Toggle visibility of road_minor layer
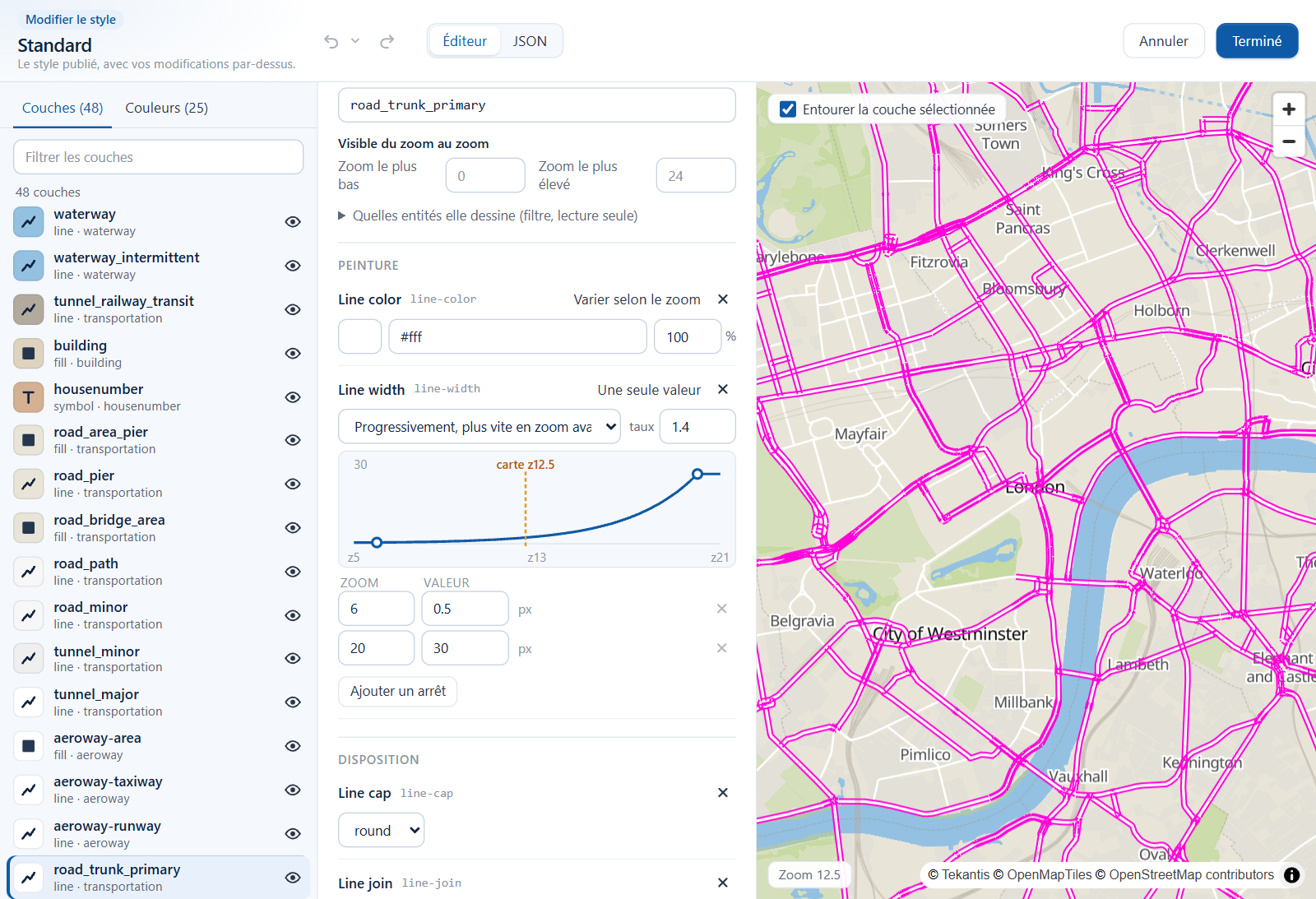Image resolution: width=1316 pixels, height=899 pixels. (293, 615)
